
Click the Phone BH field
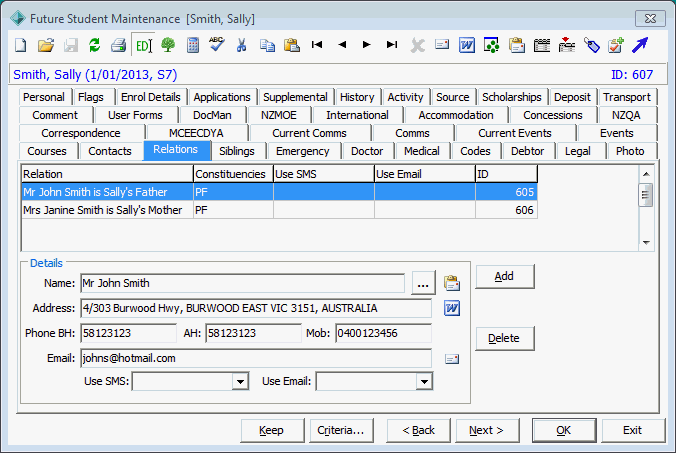click(x=128, y=333)
